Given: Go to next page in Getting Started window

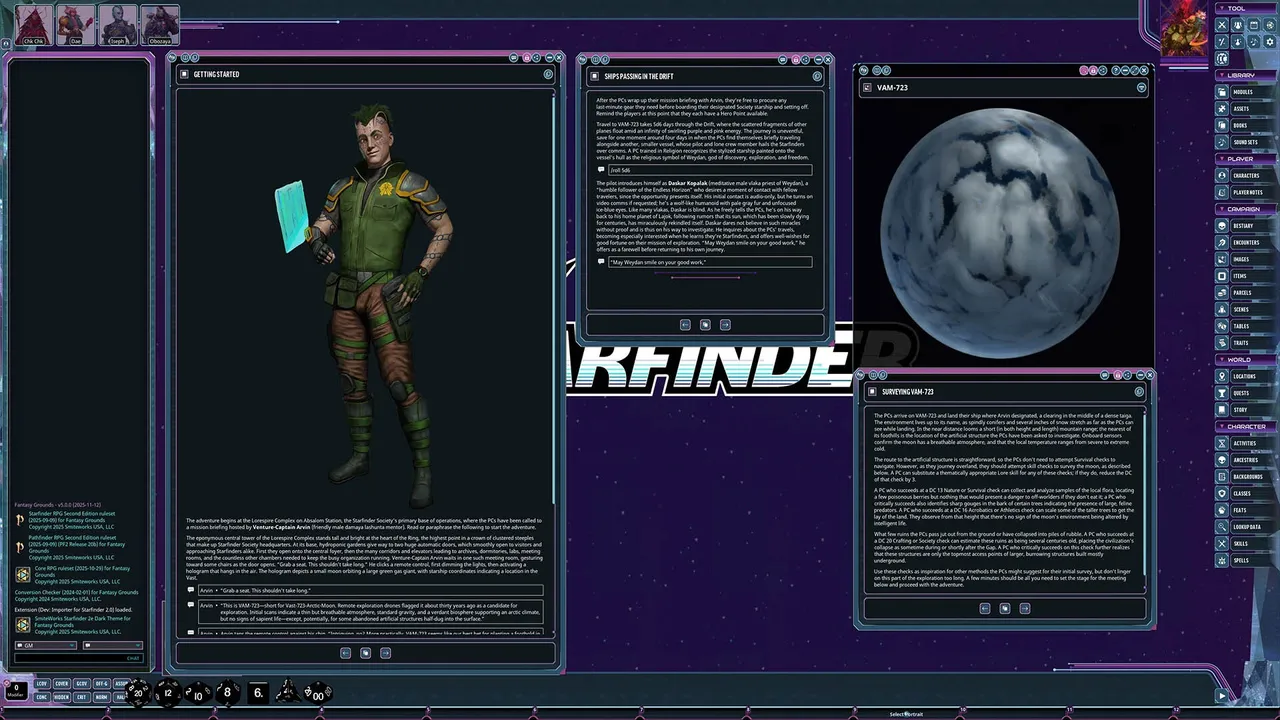Looking at the screenshot, I should (x=385, y=653).
